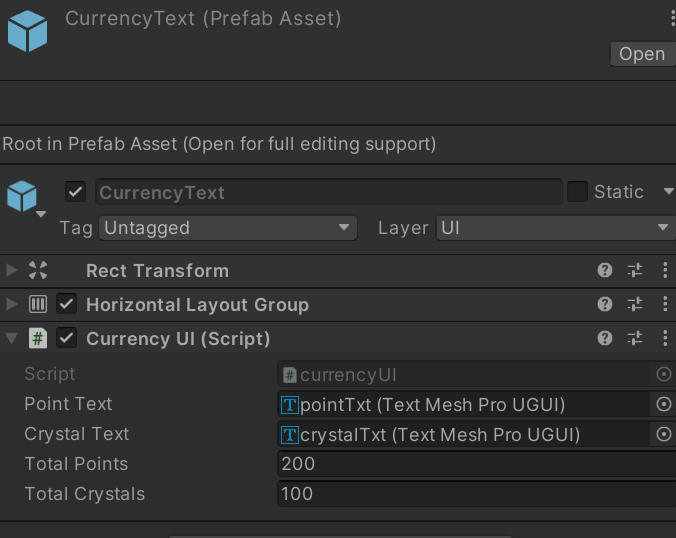
Task: Open Horizontal Layout Group help reference
Action: [x=604, y=304]
